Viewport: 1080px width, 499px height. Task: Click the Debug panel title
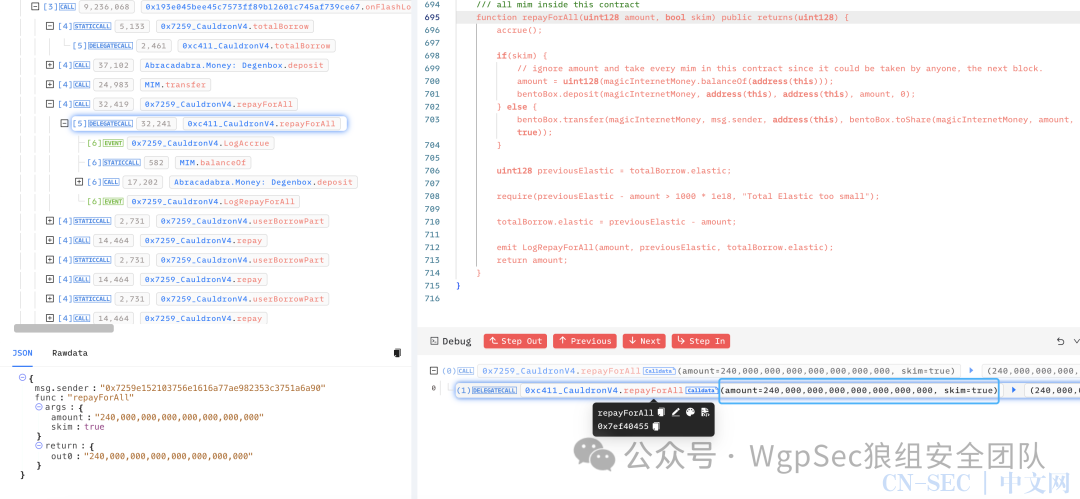coord(457,341)
